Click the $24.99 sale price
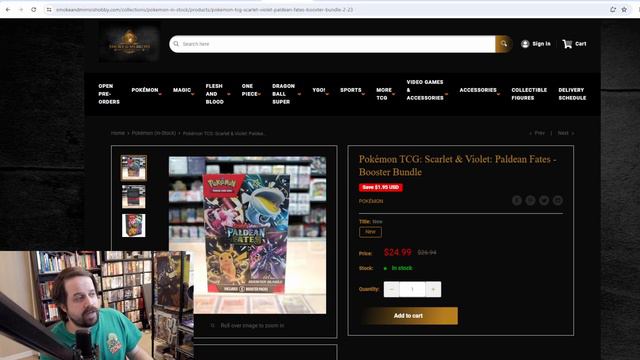The height and width of the screenshot is (360, 640). pos(398,252)
